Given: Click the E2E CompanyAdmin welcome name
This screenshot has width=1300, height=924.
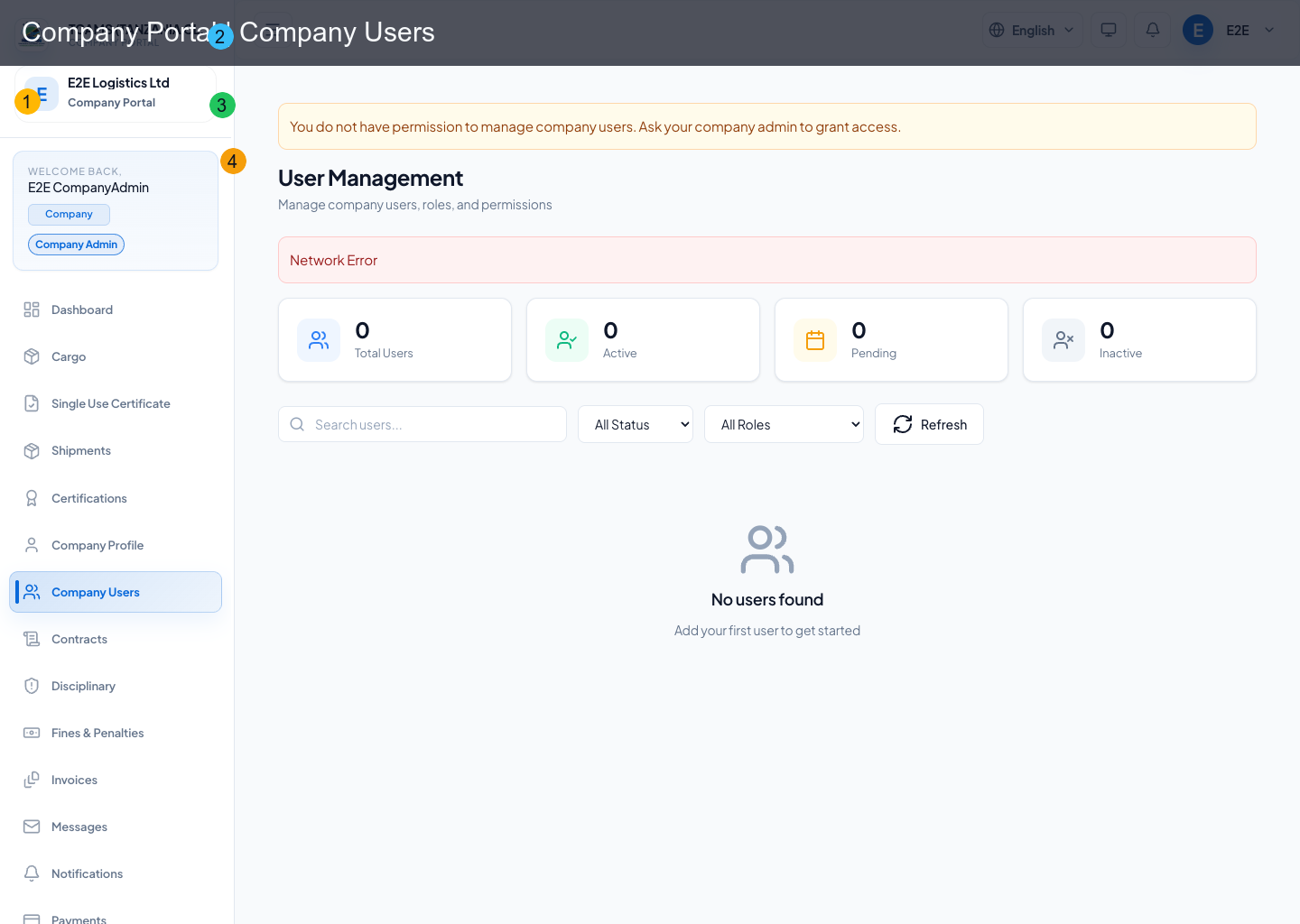Looking at the screenshot, I should [x=88, y=188].
